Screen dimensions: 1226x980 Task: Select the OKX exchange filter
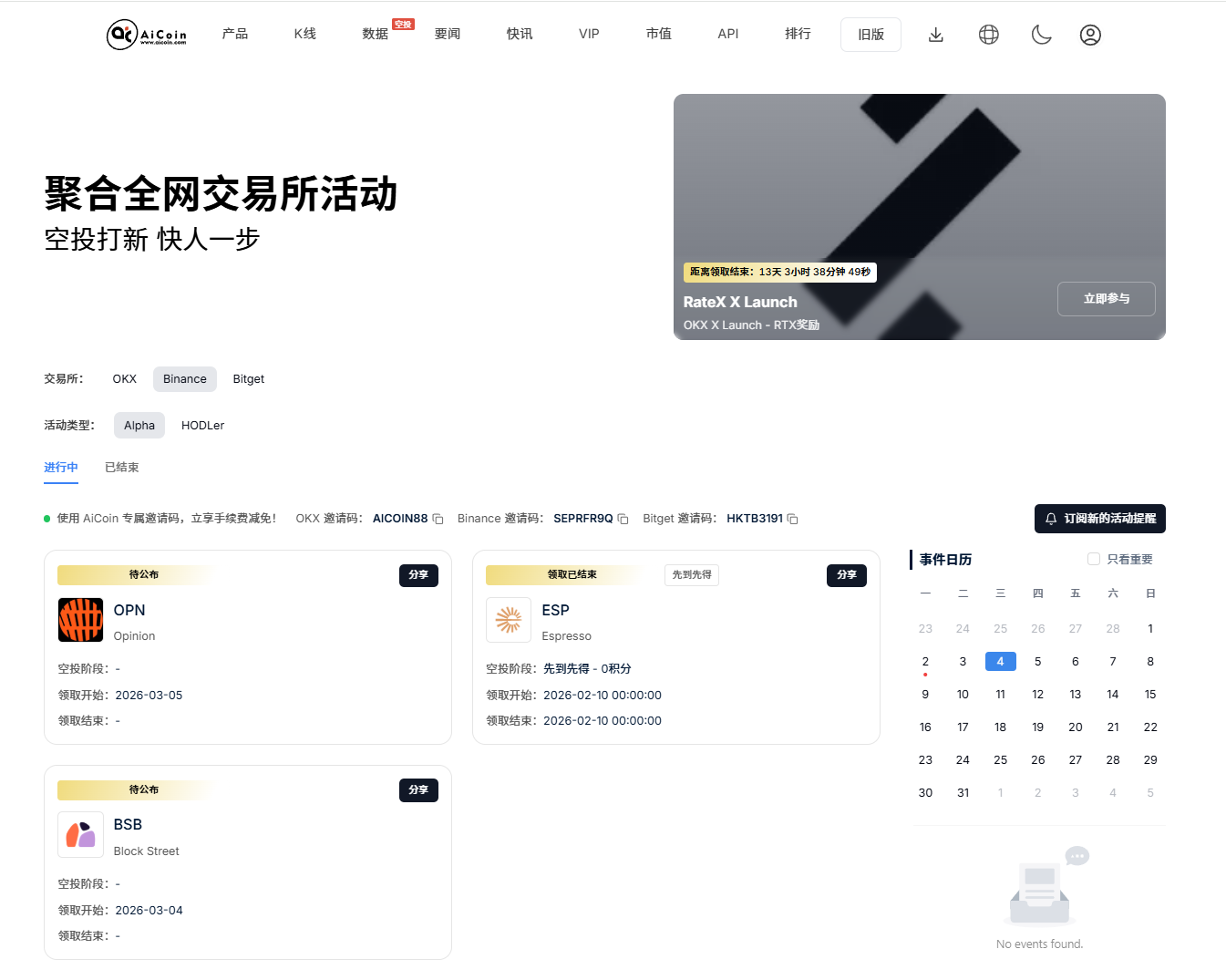[x=124, y=378]
